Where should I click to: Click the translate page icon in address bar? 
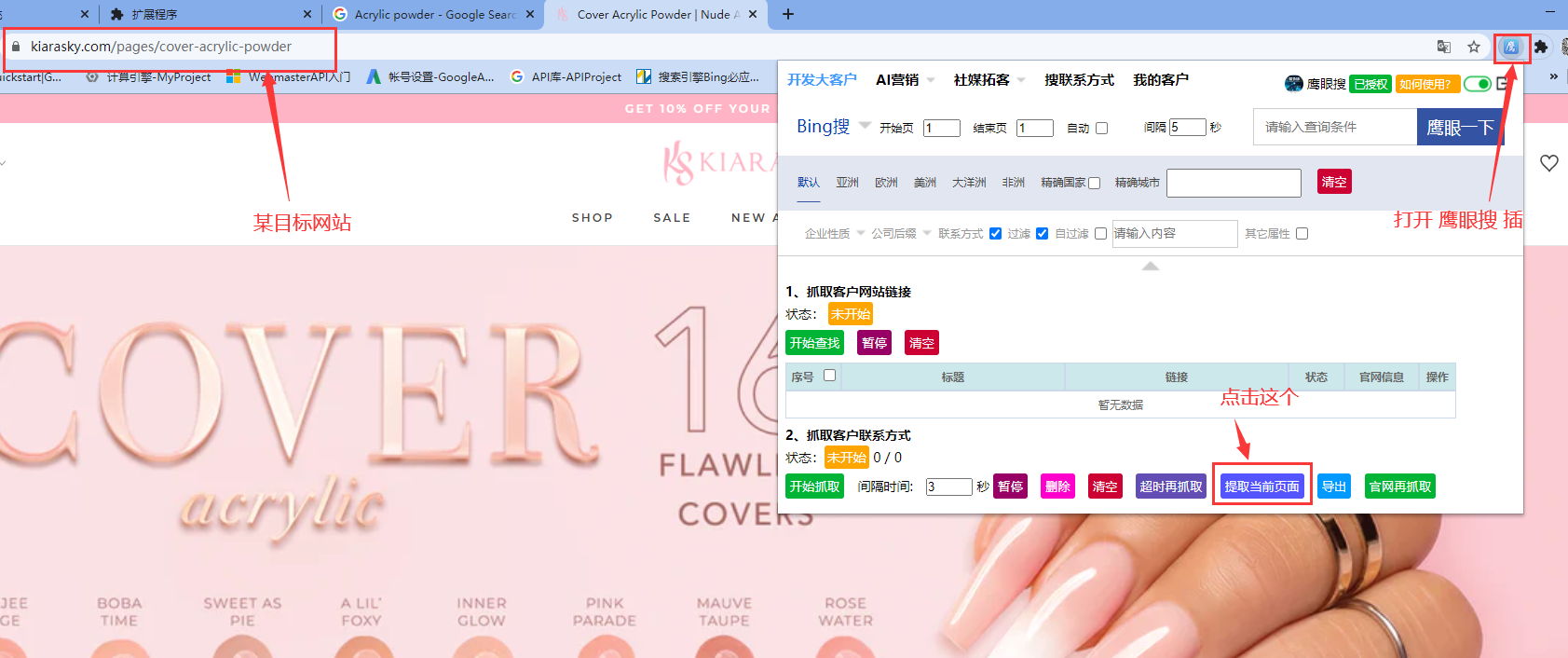pyautogui.click(x=1444, y=47)
